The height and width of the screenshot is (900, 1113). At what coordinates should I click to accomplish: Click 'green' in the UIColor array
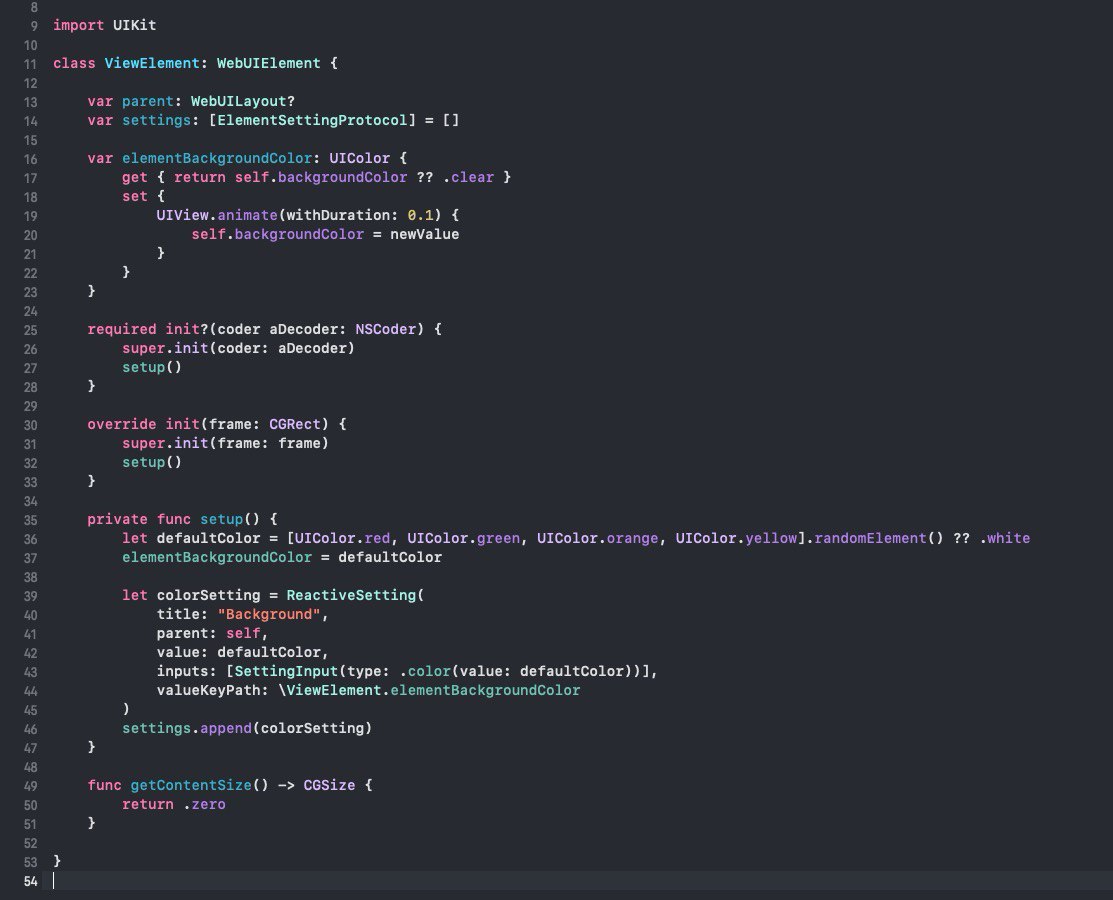498,539
